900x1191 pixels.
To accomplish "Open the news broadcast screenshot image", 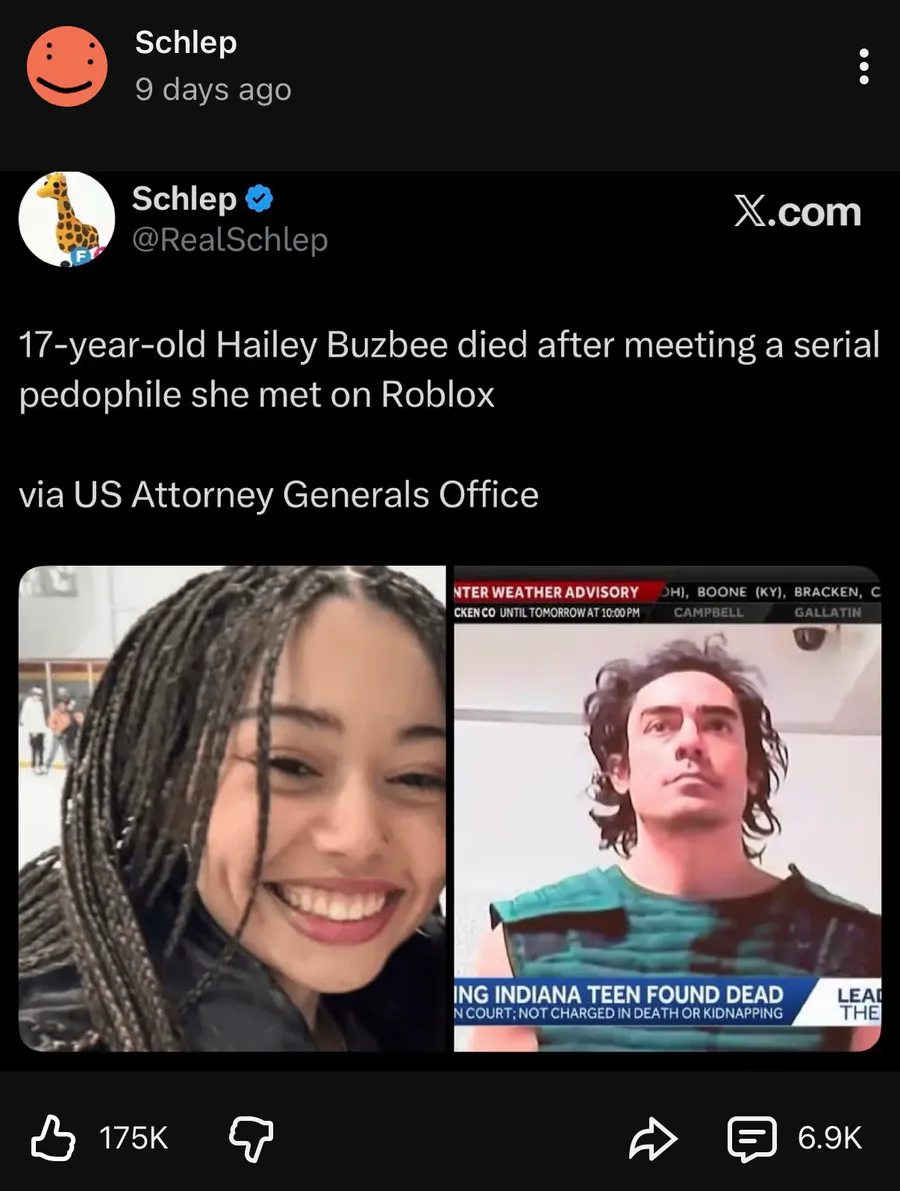I will [x=668, y=808].
